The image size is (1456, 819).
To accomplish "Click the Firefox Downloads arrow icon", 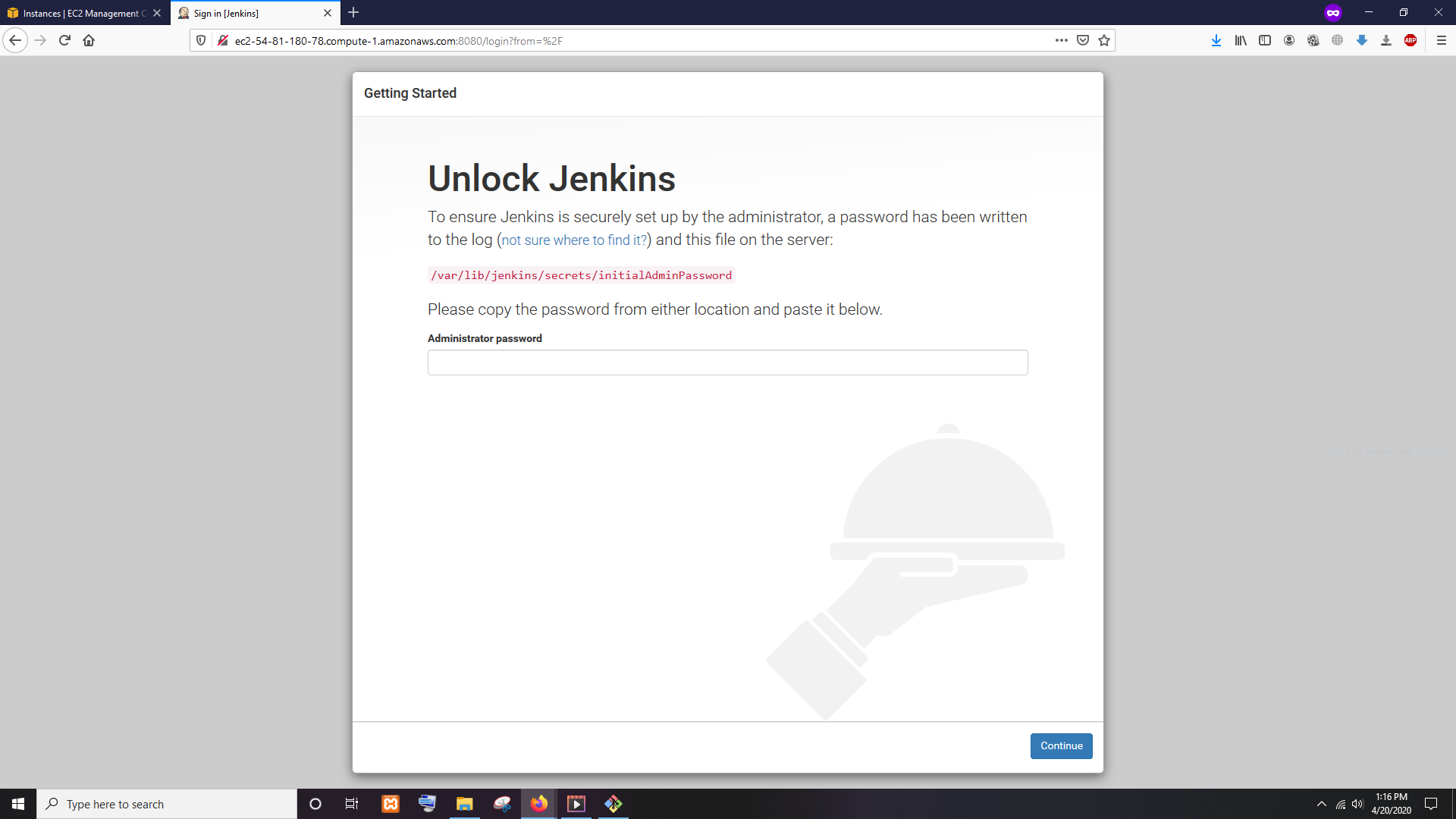I will tap(1216, 41).
